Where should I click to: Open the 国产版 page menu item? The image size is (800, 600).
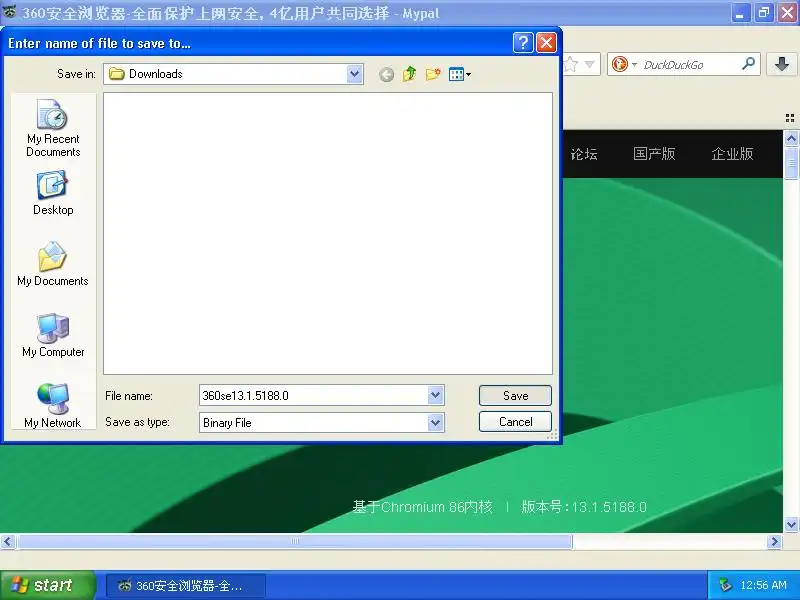[654, 154]
